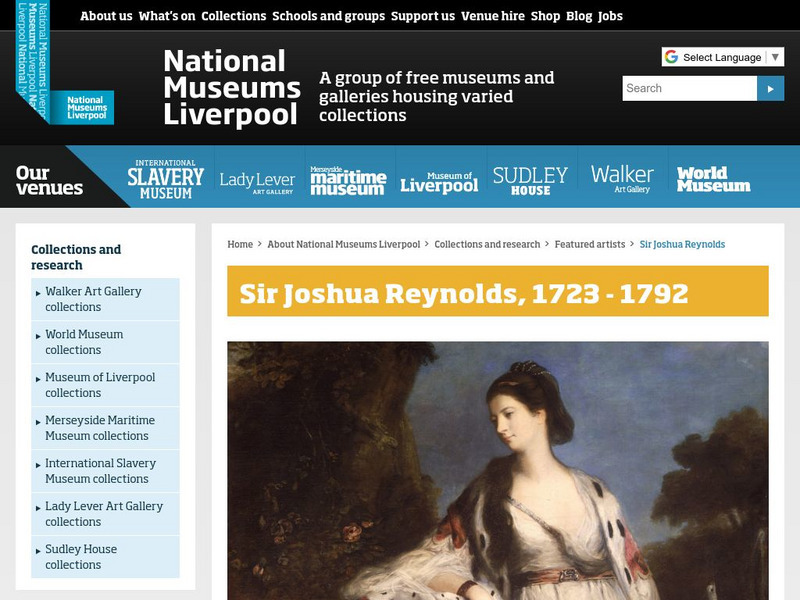Image resolution: width=800 pixels, height=600 pixels.
Task: Click inside the Search input field
Action: point(680,88)
